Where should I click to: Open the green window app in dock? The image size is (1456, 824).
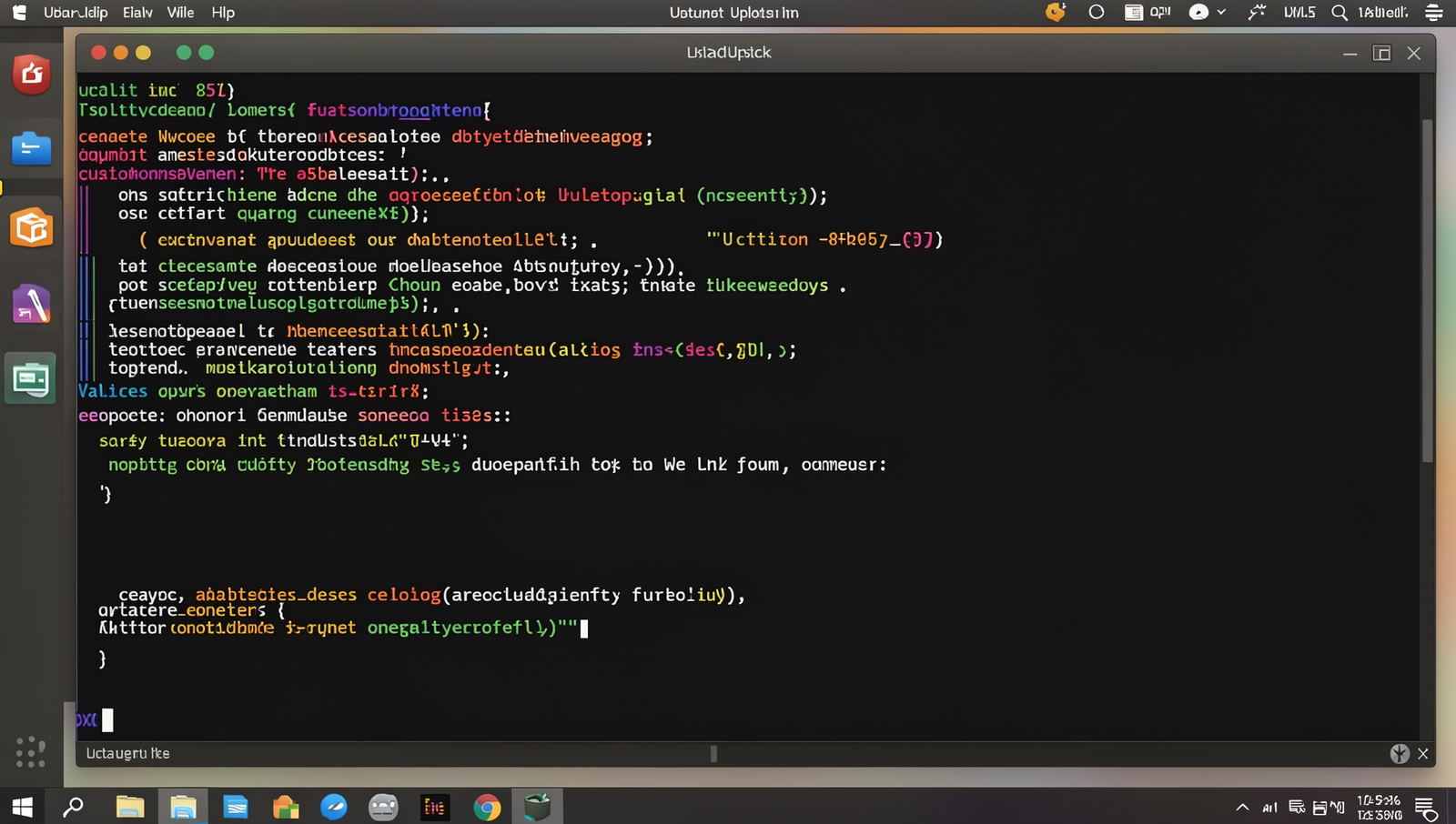pos(31,378)
